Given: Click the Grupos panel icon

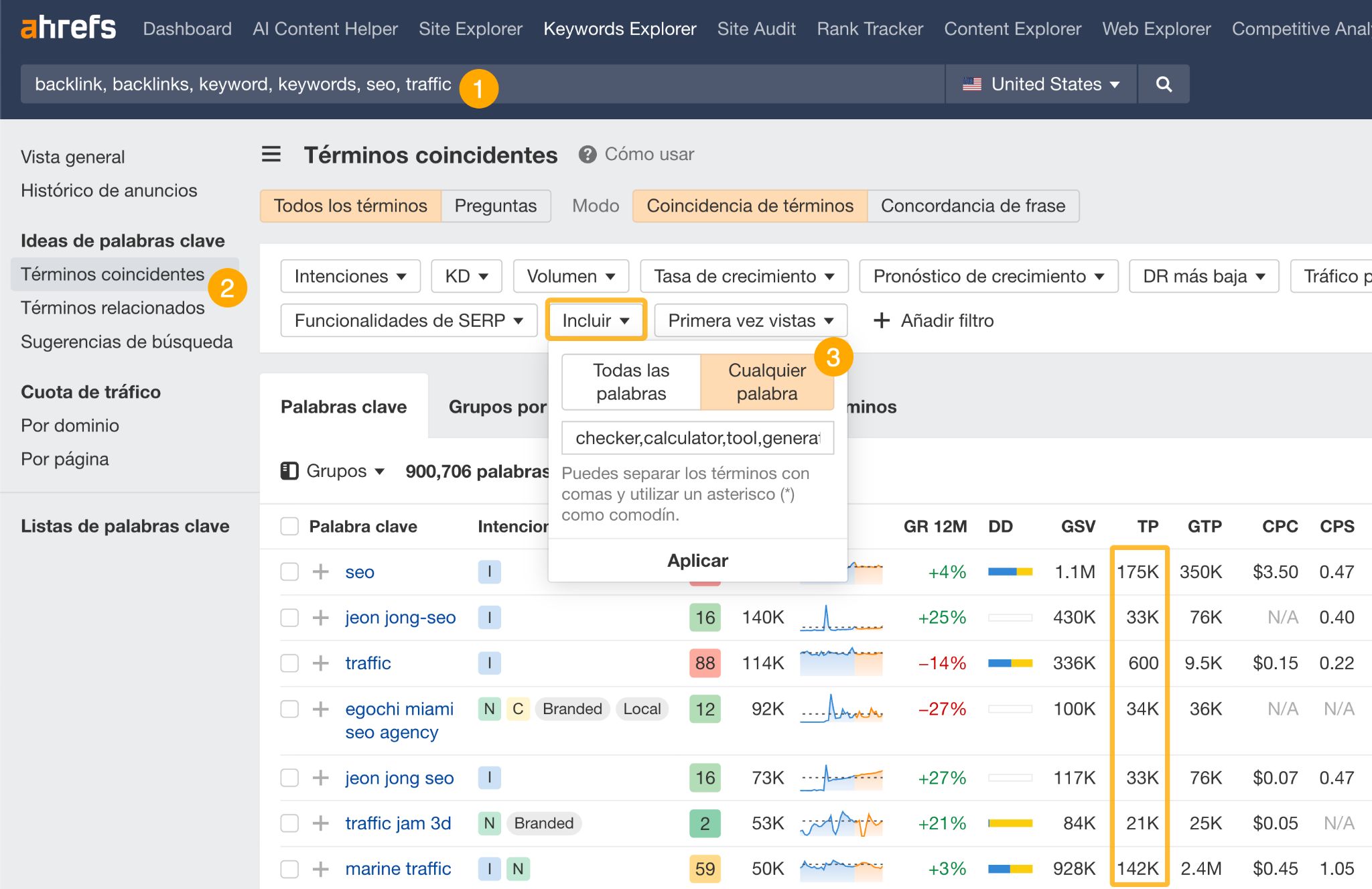Looking at the screenshot, I should [289, 471].
